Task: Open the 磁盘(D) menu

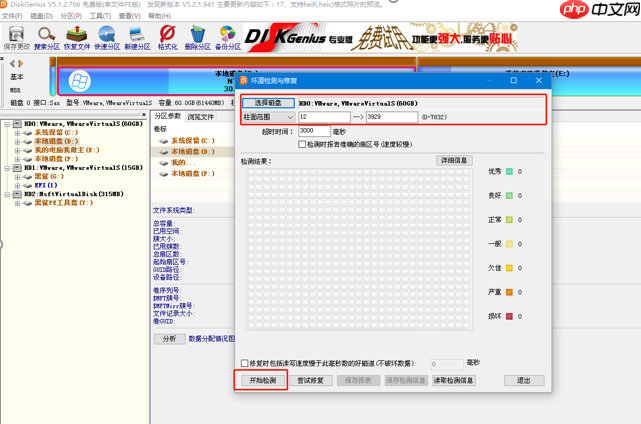Action: pos(42,16)
